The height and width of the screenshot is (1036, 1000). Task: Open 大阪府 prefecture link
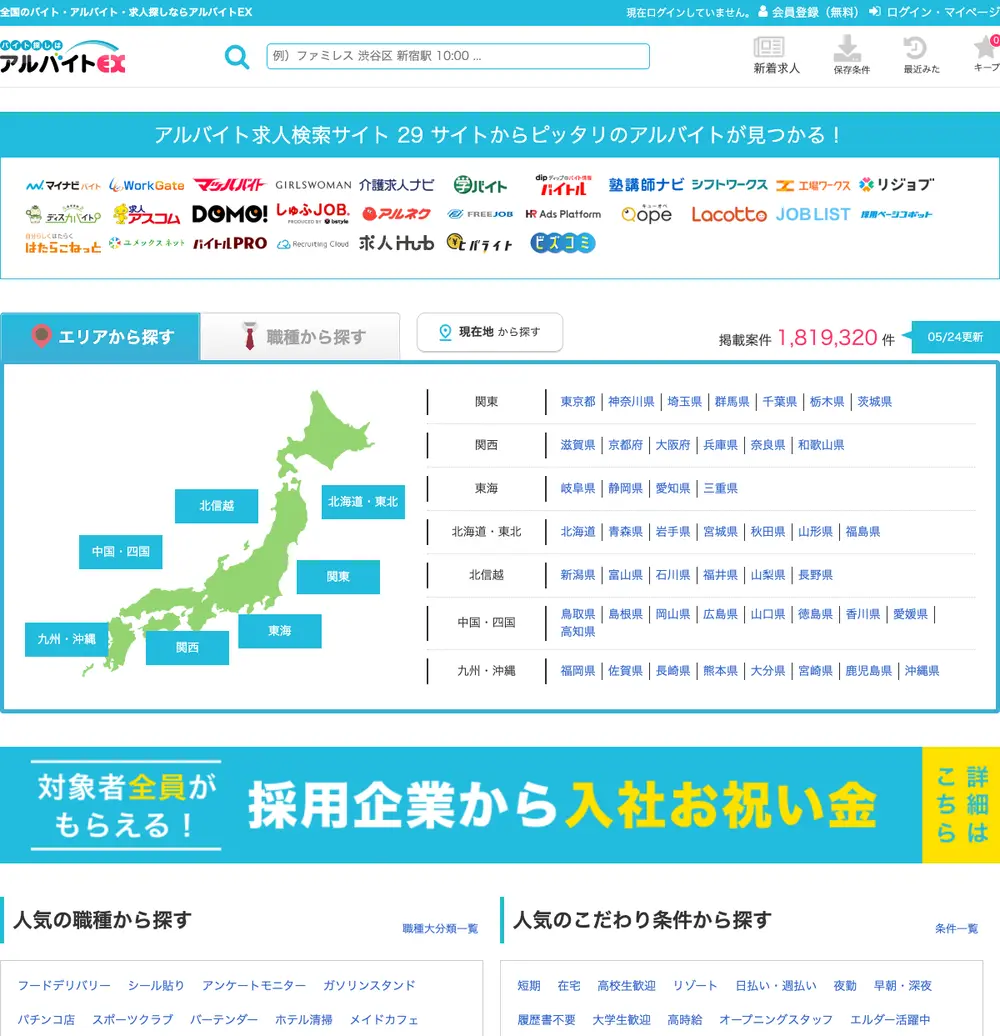tap(673, 445)
